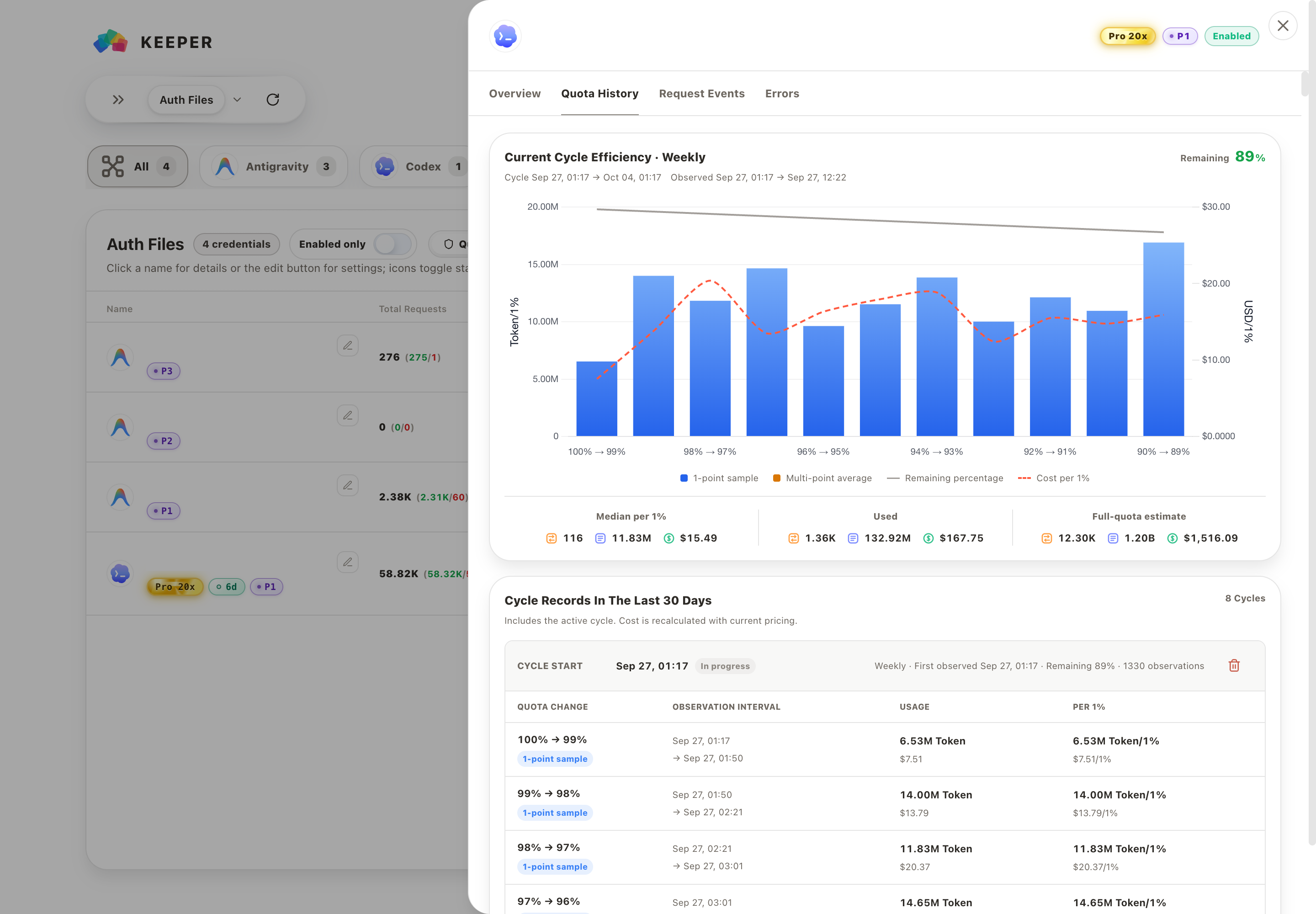Image resolution: width=1316 pixels, height=914 pixels.
Task: Expand sidebar with the double chevron icon
Action: (x=118, y=100)
